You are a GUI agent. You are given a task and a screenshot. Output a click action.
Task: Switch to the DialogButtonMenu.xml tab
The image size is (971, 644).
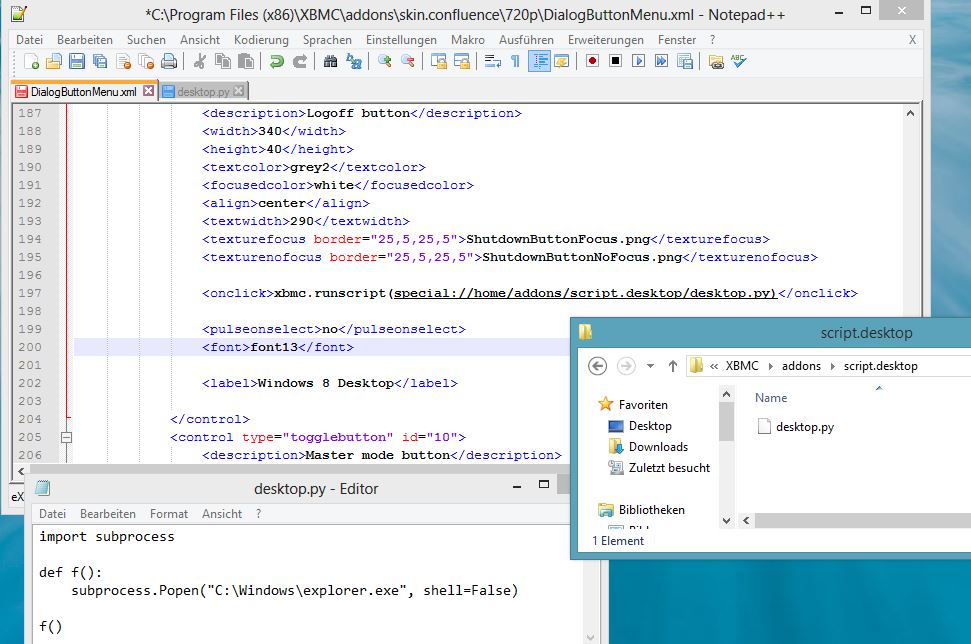(84, 92)
